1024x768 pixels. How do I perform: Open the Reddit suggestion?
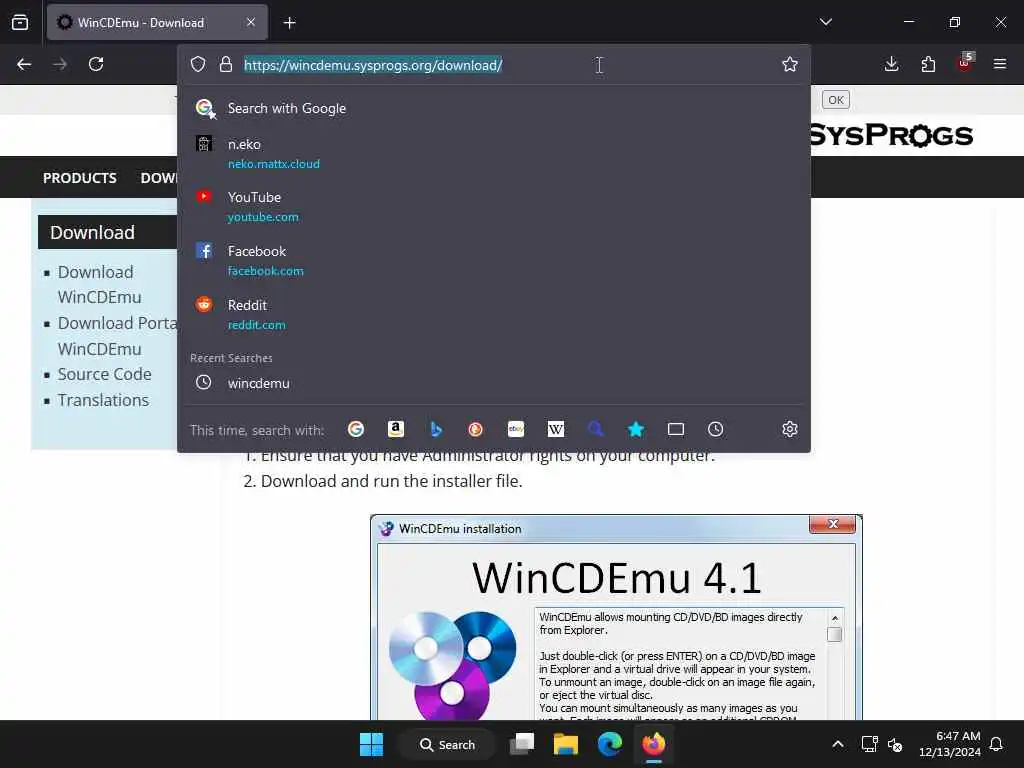coord(494,314)
